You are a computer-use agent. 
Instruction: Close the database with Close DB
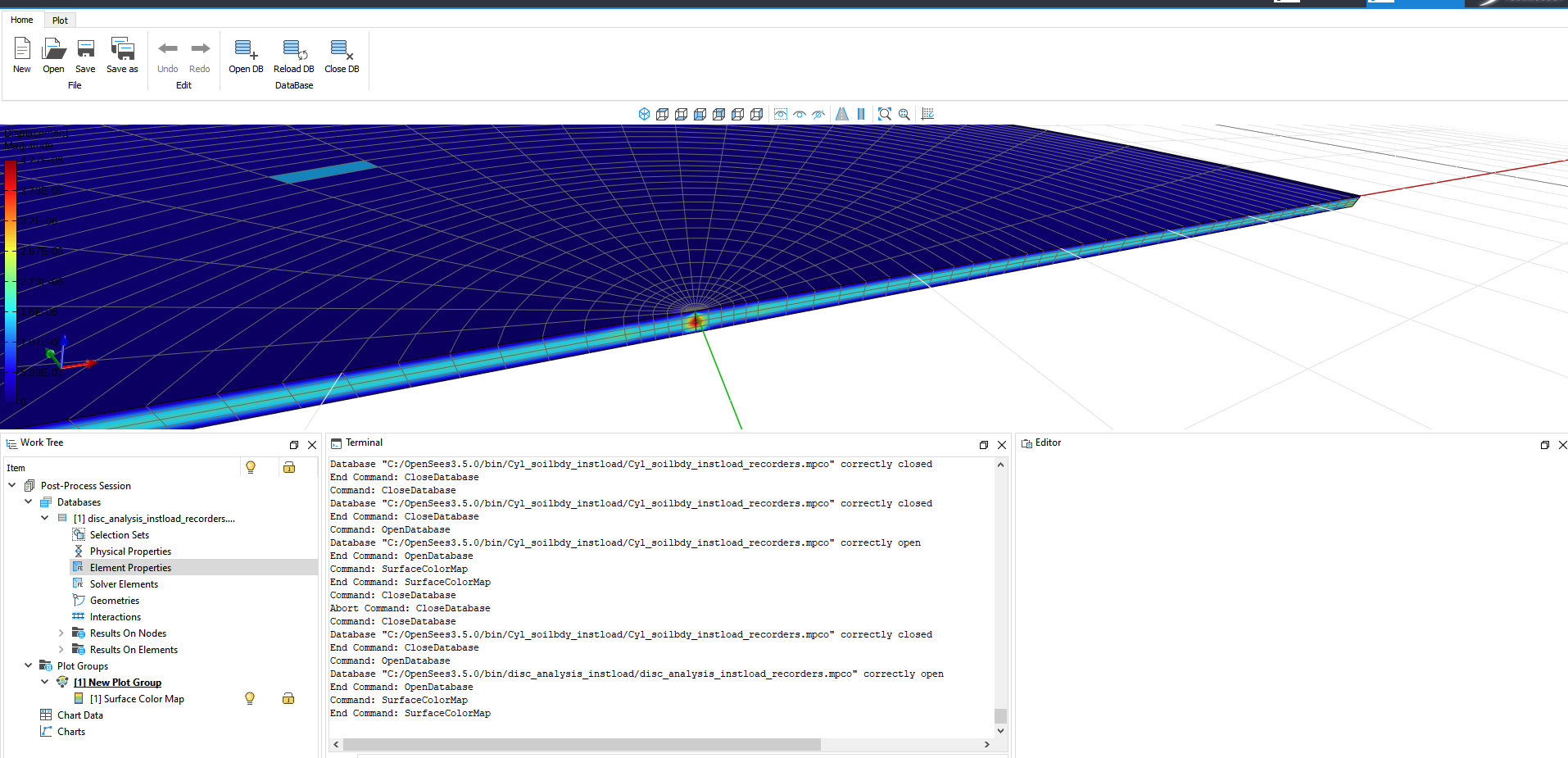coord(342,55)
